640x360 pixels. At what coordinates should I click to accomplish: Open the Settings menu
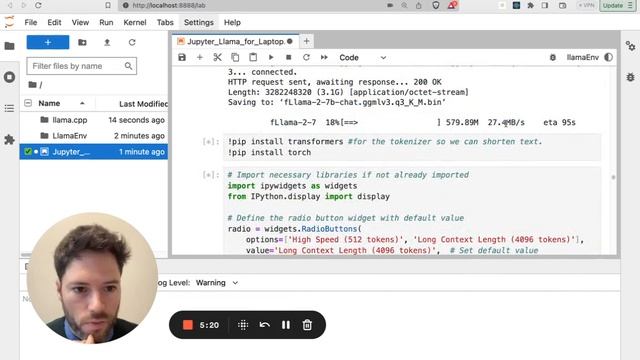pyautogui.click(x=199, y=22)
